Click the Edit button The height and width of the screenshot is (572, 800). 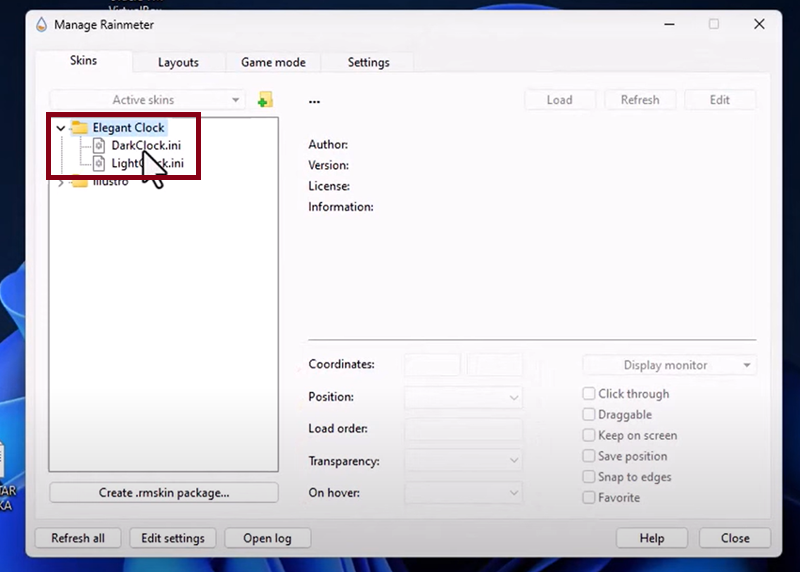click(719, 100)
